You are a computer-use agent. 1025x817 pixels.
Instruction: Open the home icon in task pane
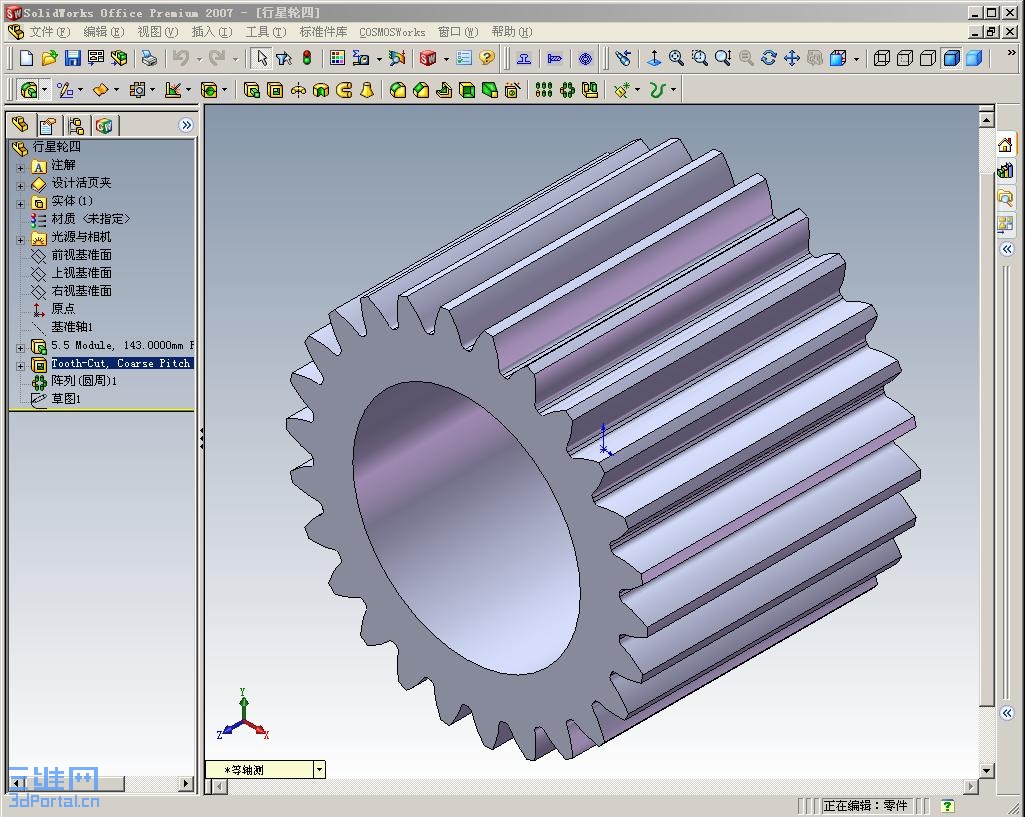tap(1005, 144)
